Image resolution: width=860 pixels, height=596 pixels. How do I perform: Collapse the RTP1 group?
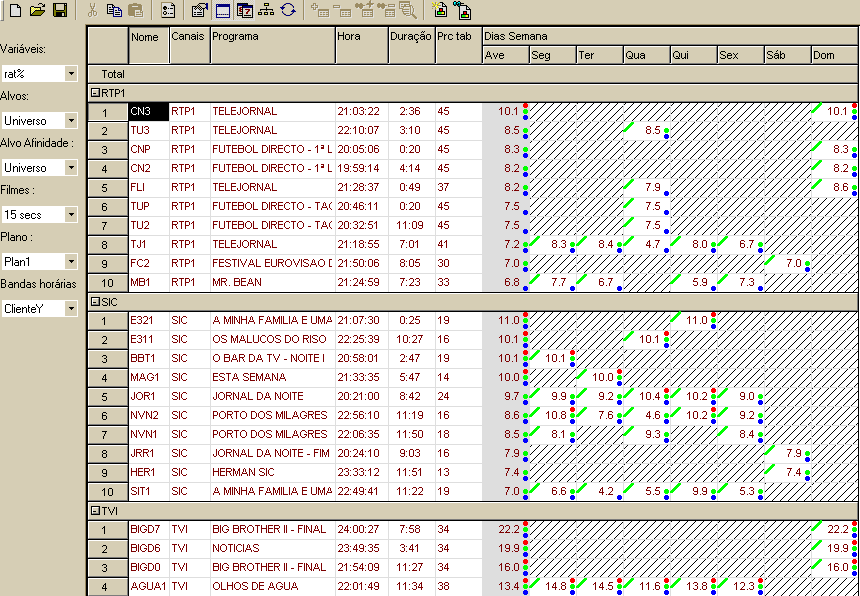pyautogui.click(x=95, y=93)
